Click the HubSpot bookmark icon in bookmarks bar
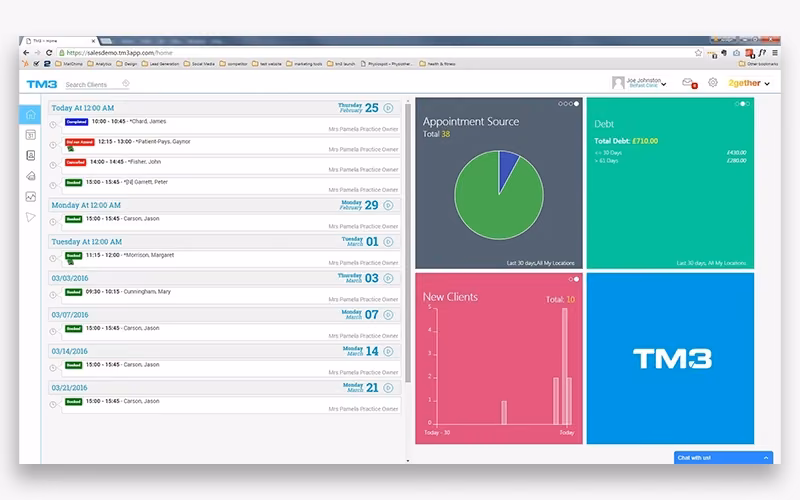800x500 pixels. 25,64
